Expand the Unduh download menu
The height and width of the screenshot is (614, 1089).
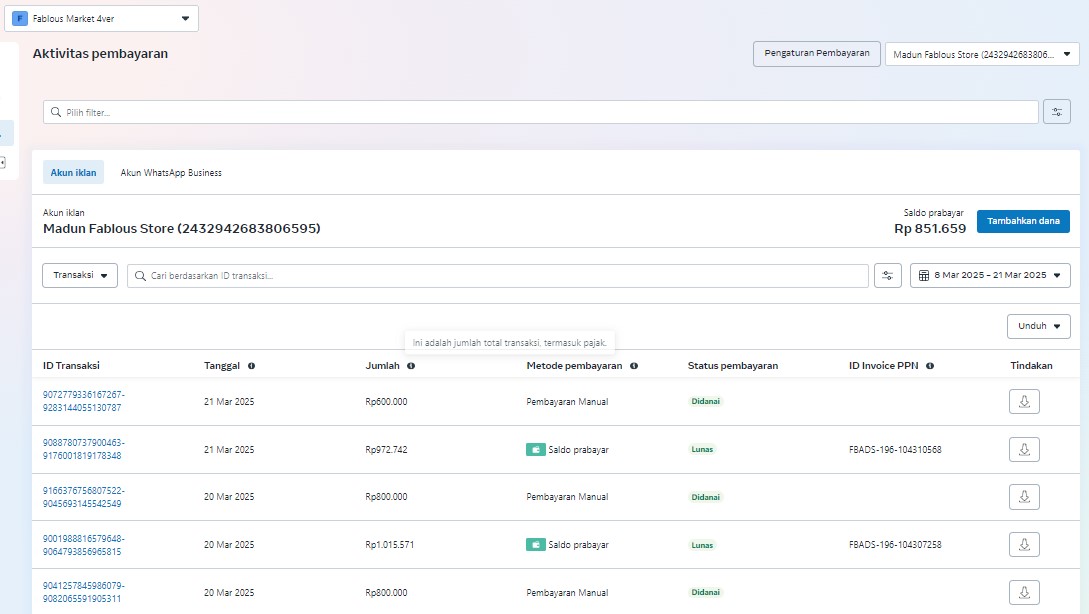tap(1038, 326)
